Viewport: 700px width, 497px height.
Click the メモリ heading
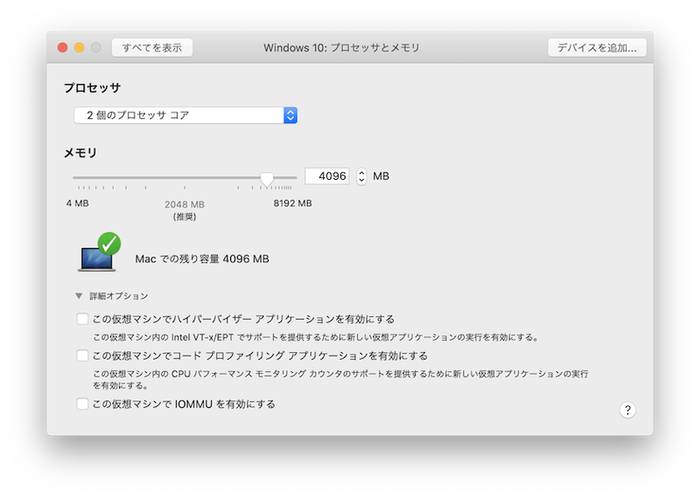(x=80, y=153)
